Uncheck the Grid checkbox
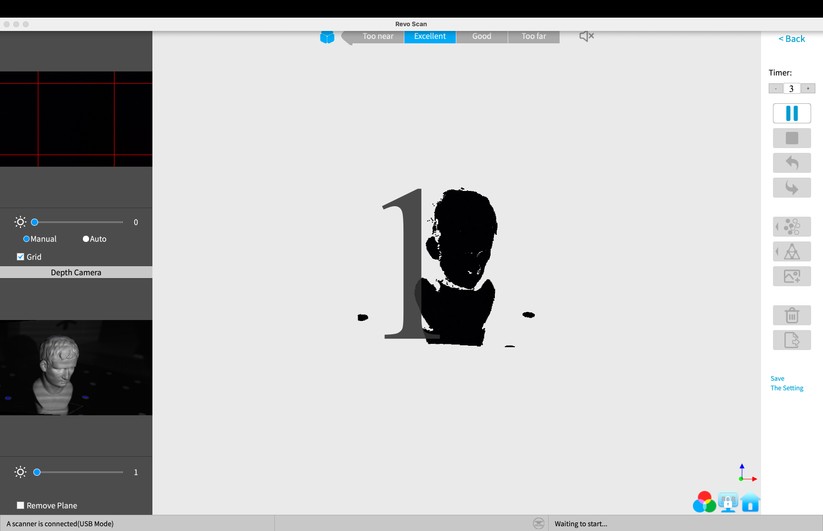The image size is (823, 531). 21,257
